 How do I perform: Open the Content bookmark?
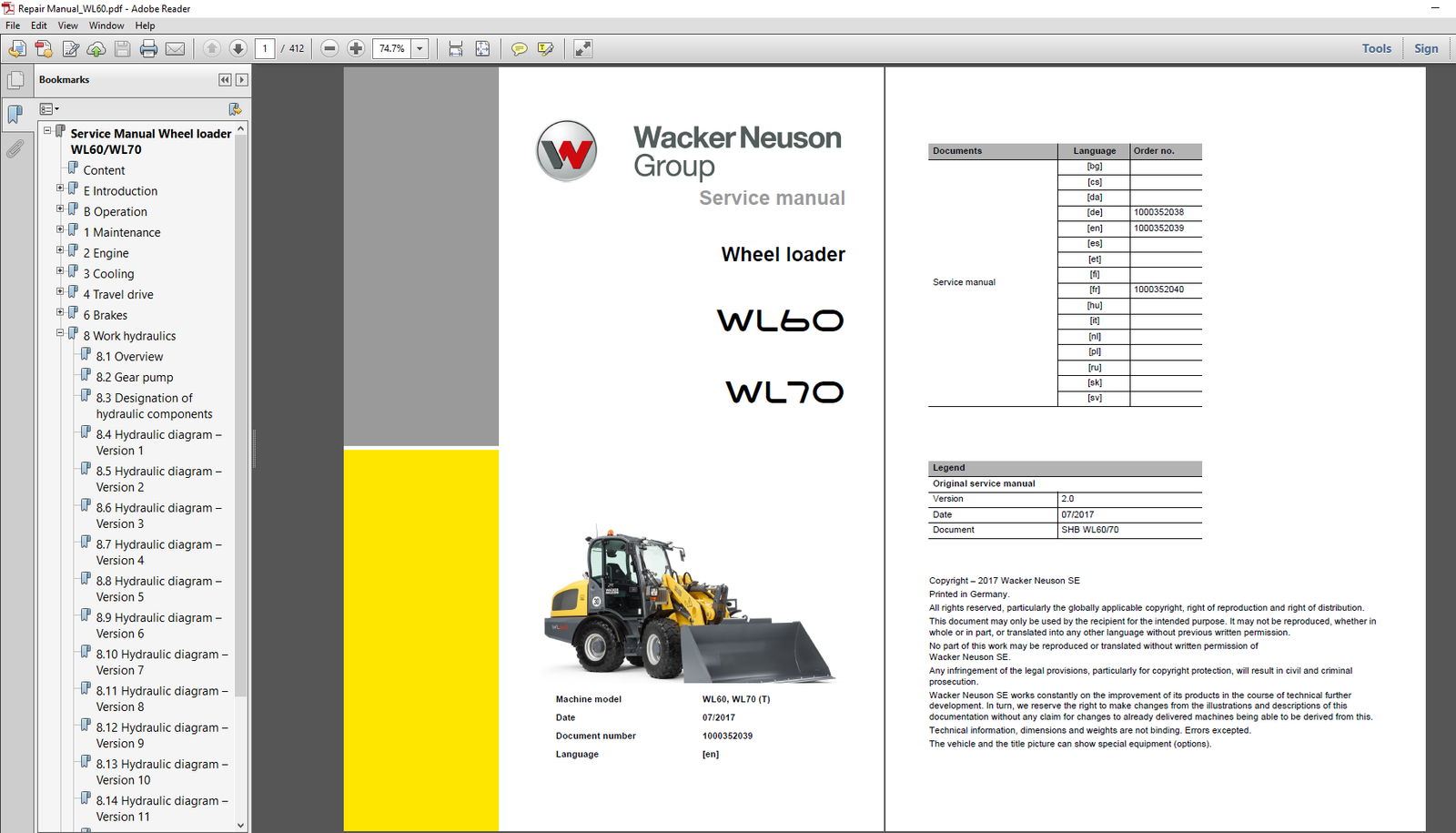[x=104, y=170]
